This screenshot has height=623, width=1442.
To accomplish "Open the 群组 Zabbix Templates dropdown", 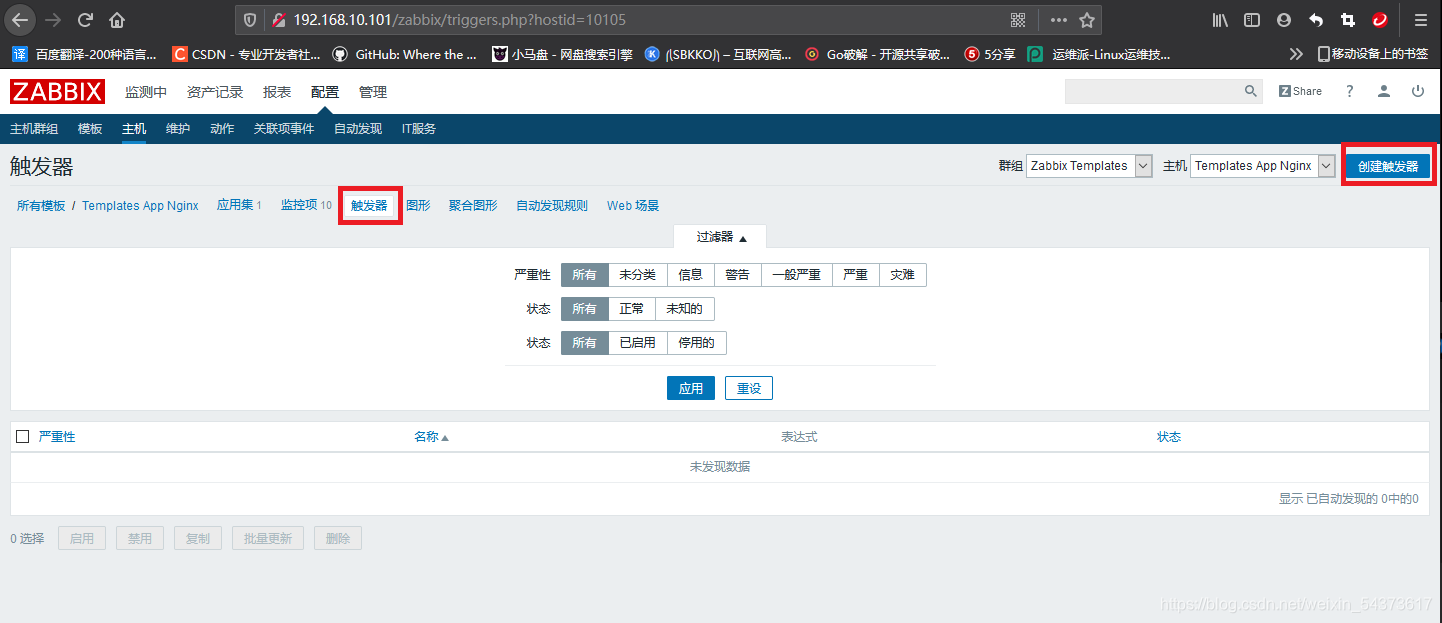I will coord(1090,166).
